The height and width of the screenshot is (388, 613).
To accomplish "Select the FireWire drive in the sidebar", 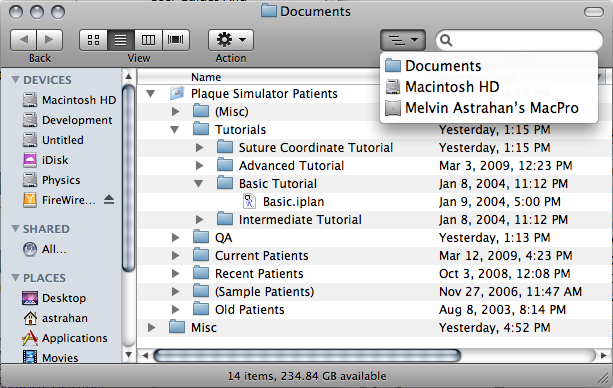I will point(59,200).
